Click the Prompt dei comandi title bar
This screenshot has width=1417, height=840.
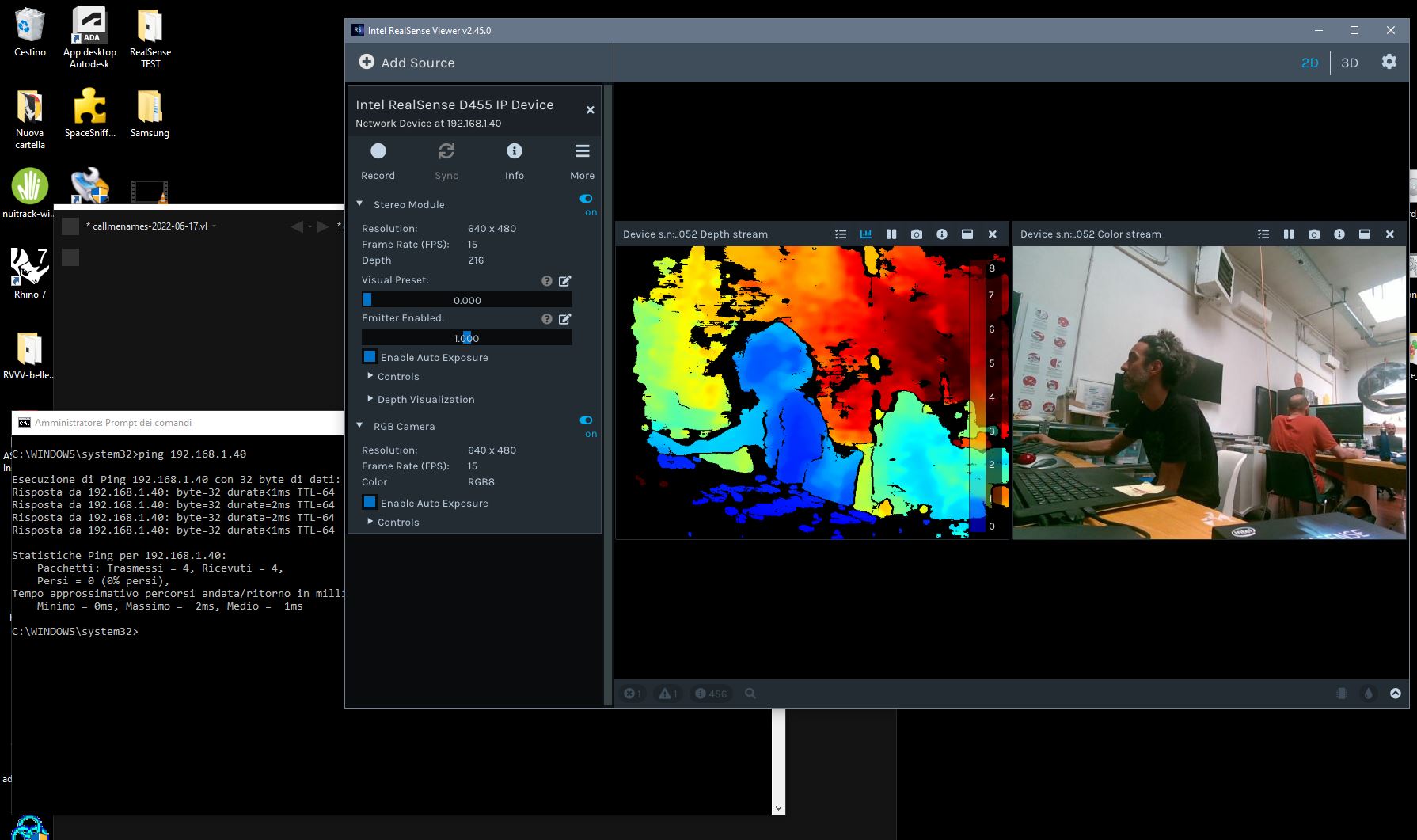pos(178,423)
